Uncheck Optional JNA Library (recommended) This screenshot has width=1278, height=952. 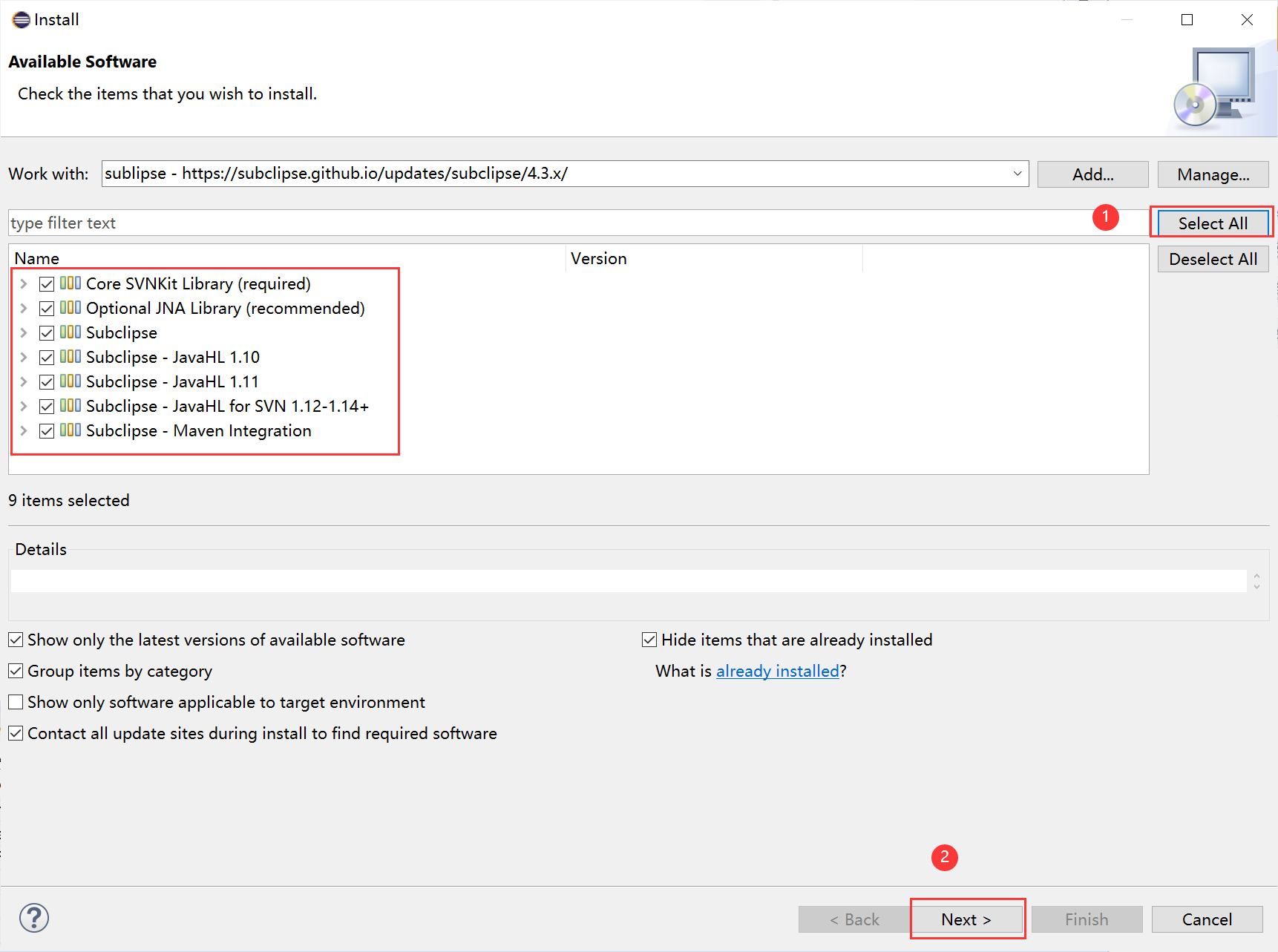pos(47,308)
